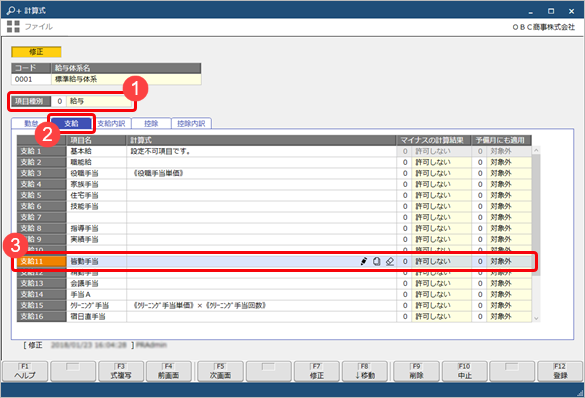Select the 支給 1 row header

click(x=41, y=151)
